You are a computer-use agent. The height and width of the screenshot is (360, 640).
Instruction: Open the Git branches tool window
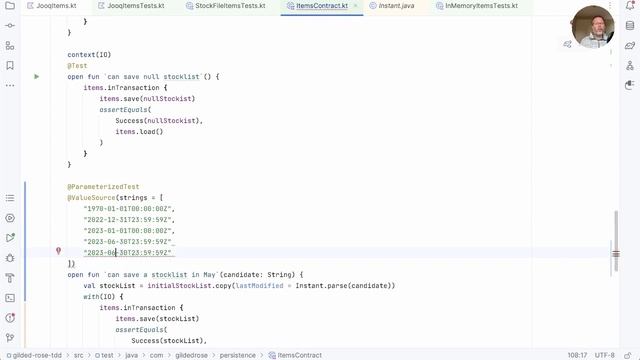tap(10, 338)
